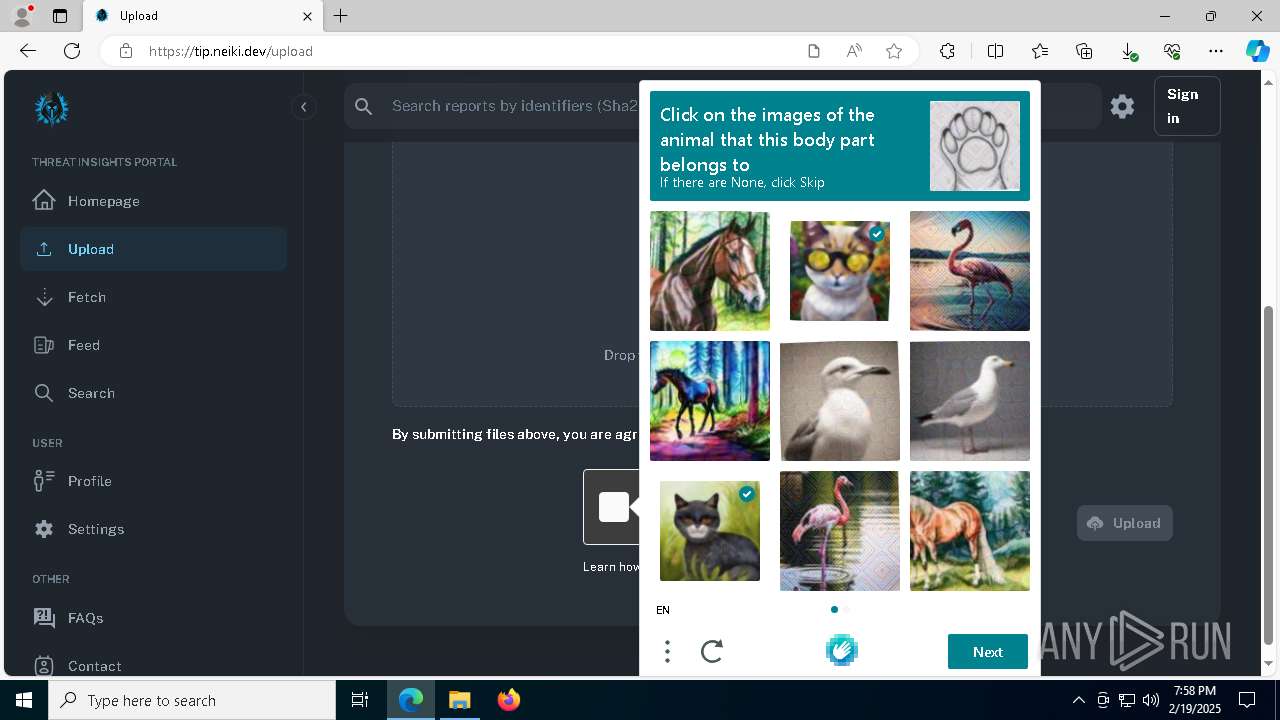Select Upload in the sidebar
This screenshot has height=720, width=1280.
pyautogui.click(x=153, y=249)
